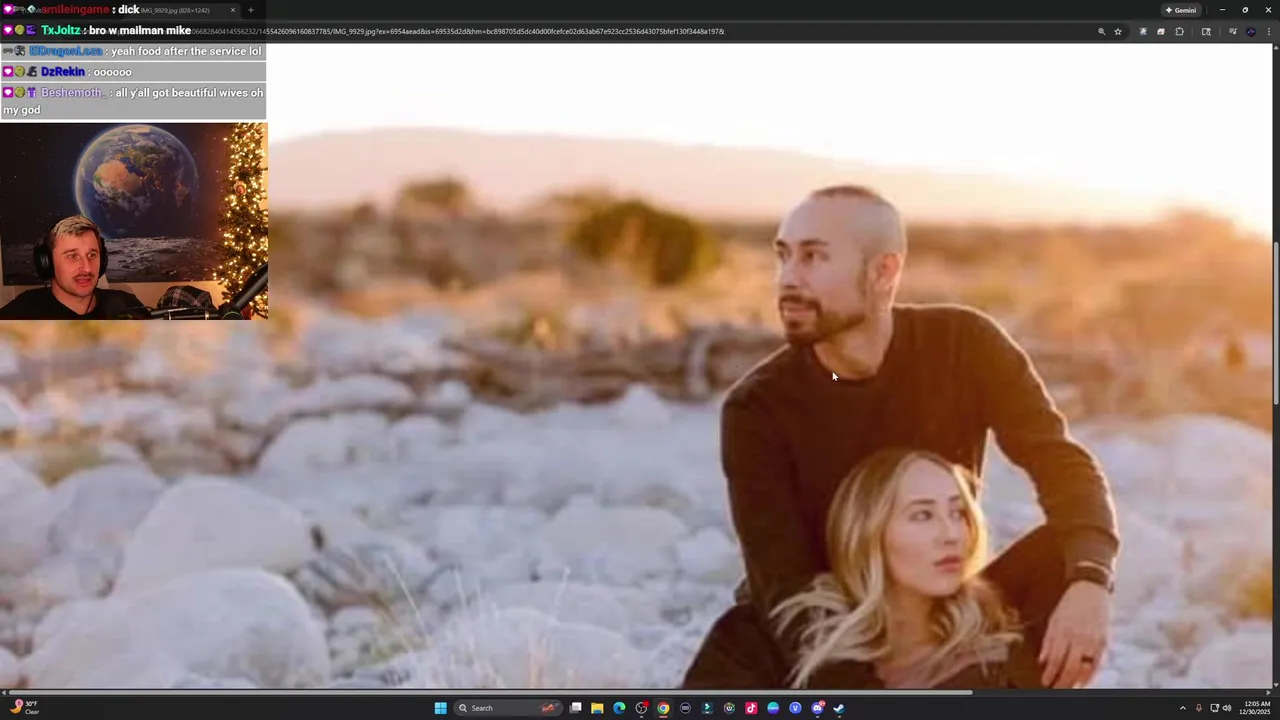This screenshot has width=1280, height=720.
Task: Open the media control icon in toolbar
Action: (1233, 31)
